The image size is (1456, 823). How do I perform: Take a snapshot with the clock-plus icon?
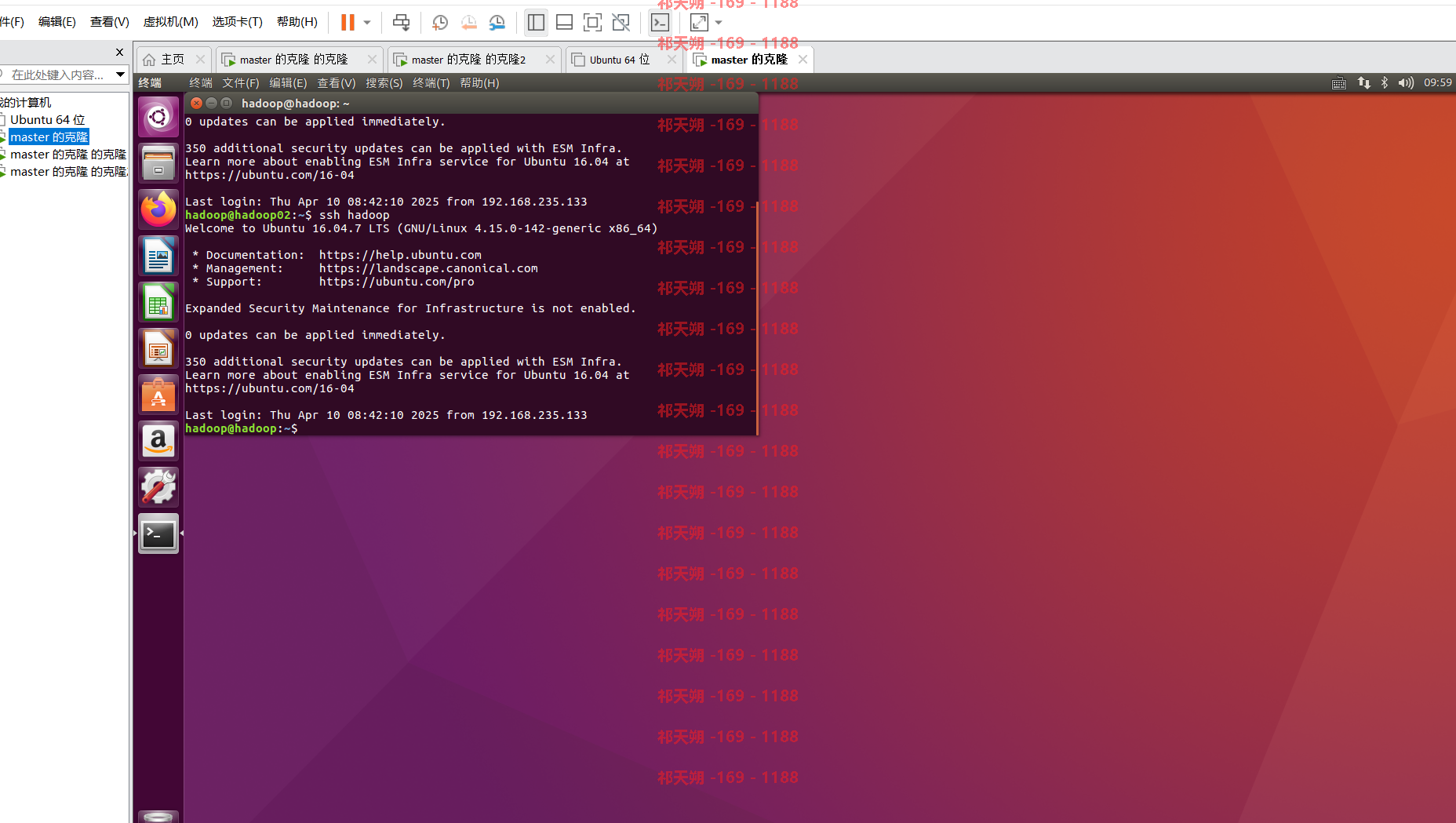440,22
